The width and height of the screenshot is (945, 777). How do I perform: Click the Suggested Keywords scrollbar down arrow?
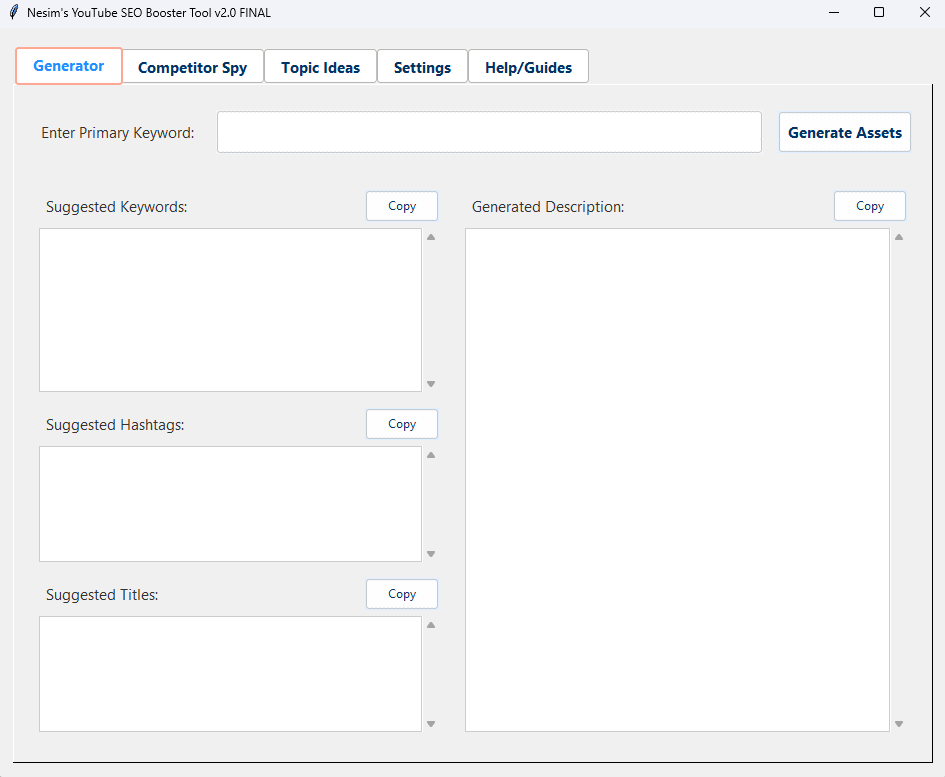pos(431,383)
